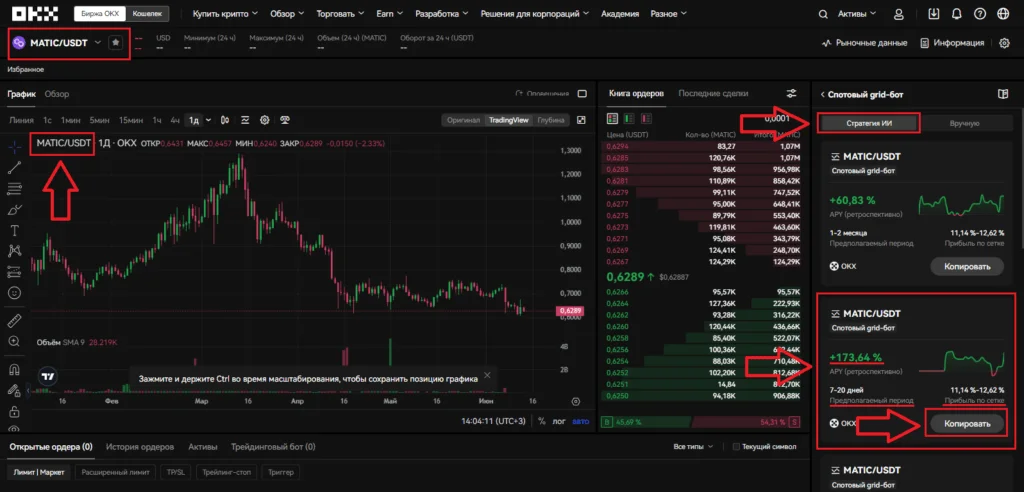Add MATIC/USDT to favorites with star
Image resolution: width=1024 pixels, height=492 pixels.
click(x=116, y=42)
